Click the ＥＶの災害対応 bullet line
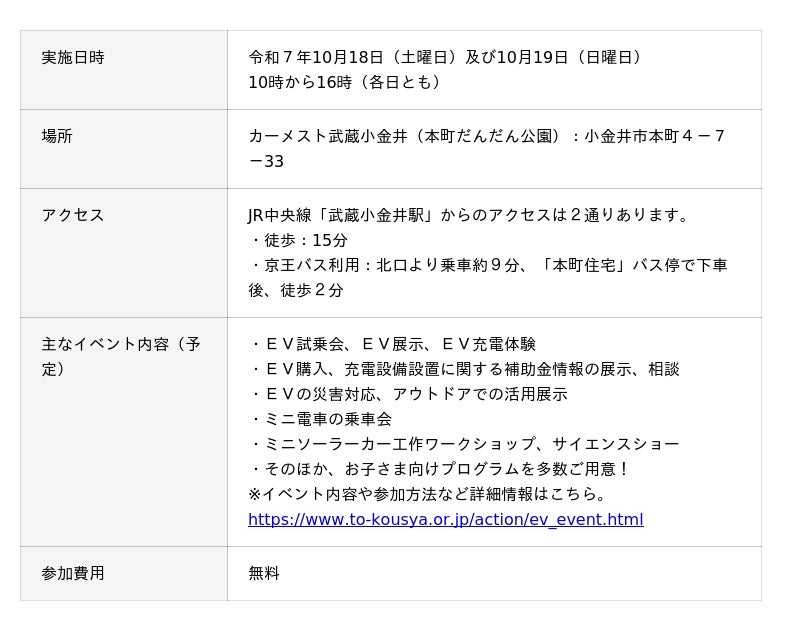 [x=408, y=394]
